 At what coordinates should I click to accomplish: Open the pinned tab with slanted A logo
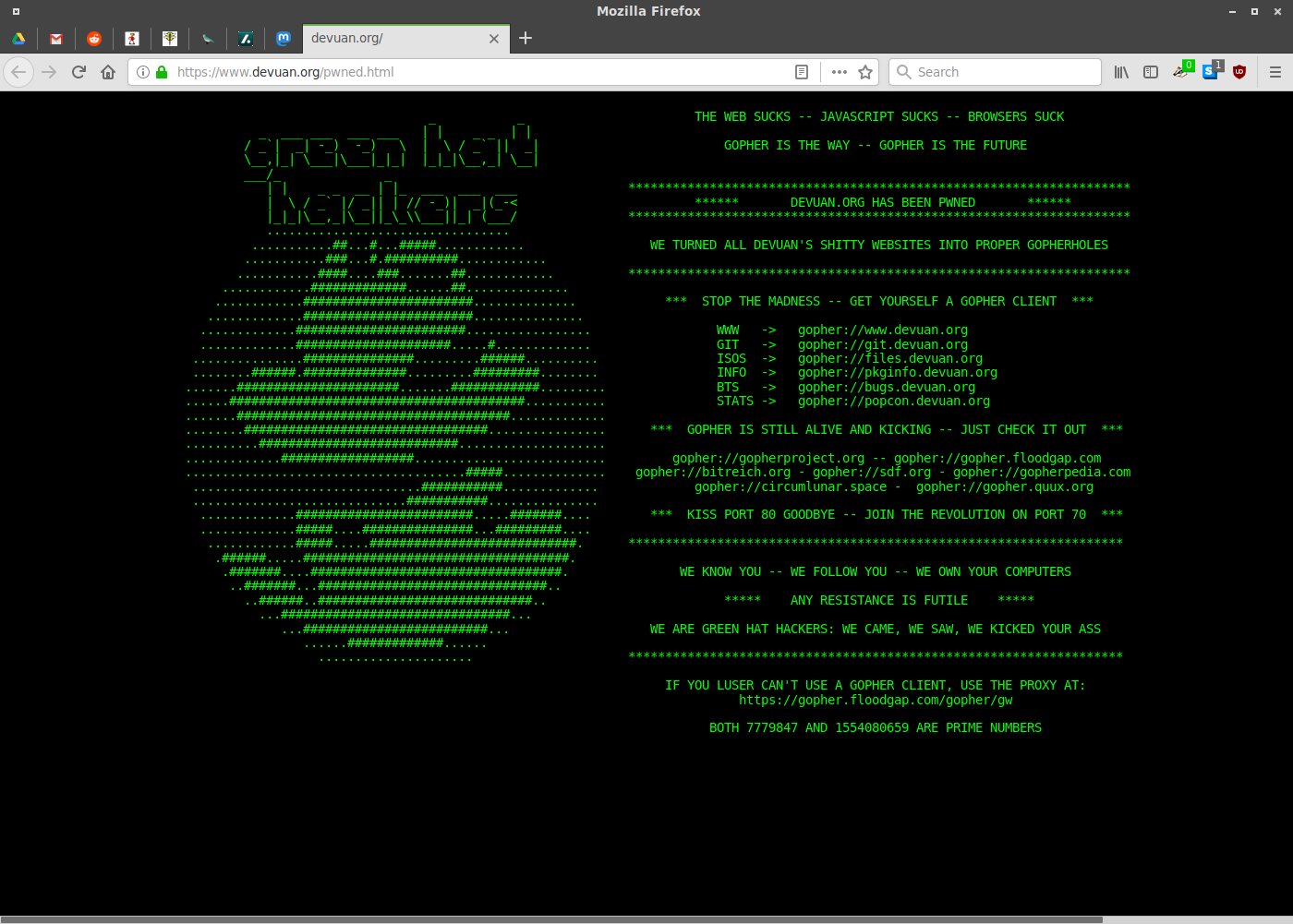[246, 39]
